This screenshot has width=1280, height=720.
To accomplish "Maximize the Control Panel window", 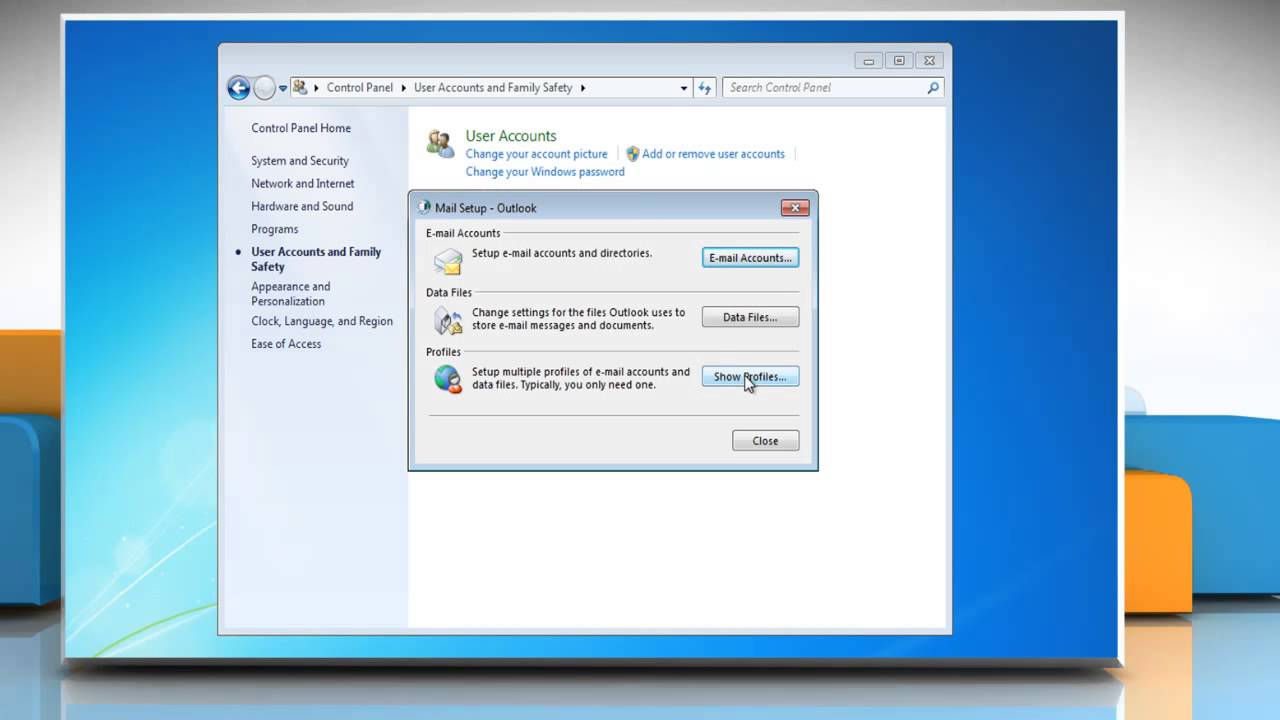I will tap(898, 61).
